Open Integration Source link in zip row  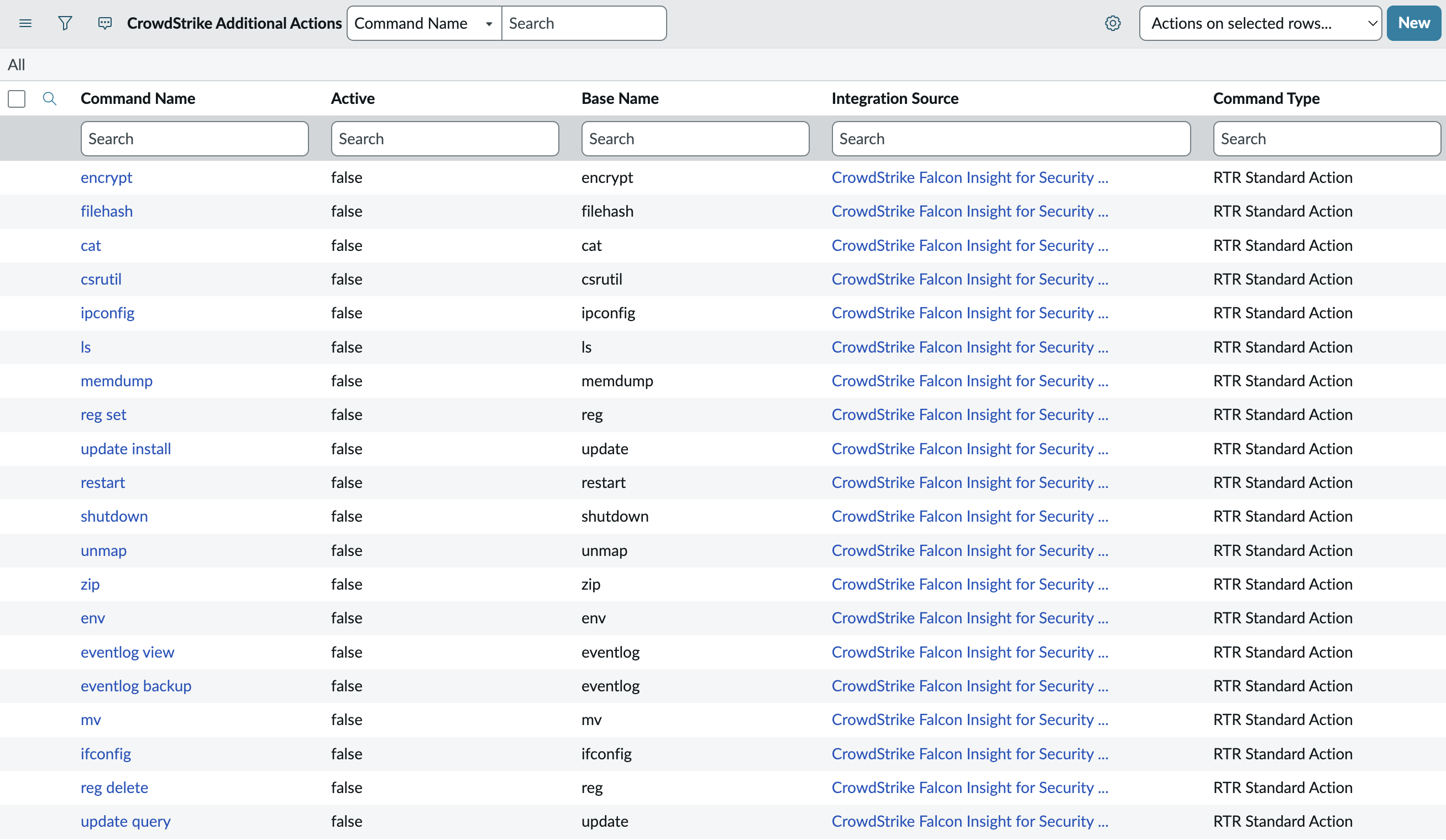click(970, 584)
